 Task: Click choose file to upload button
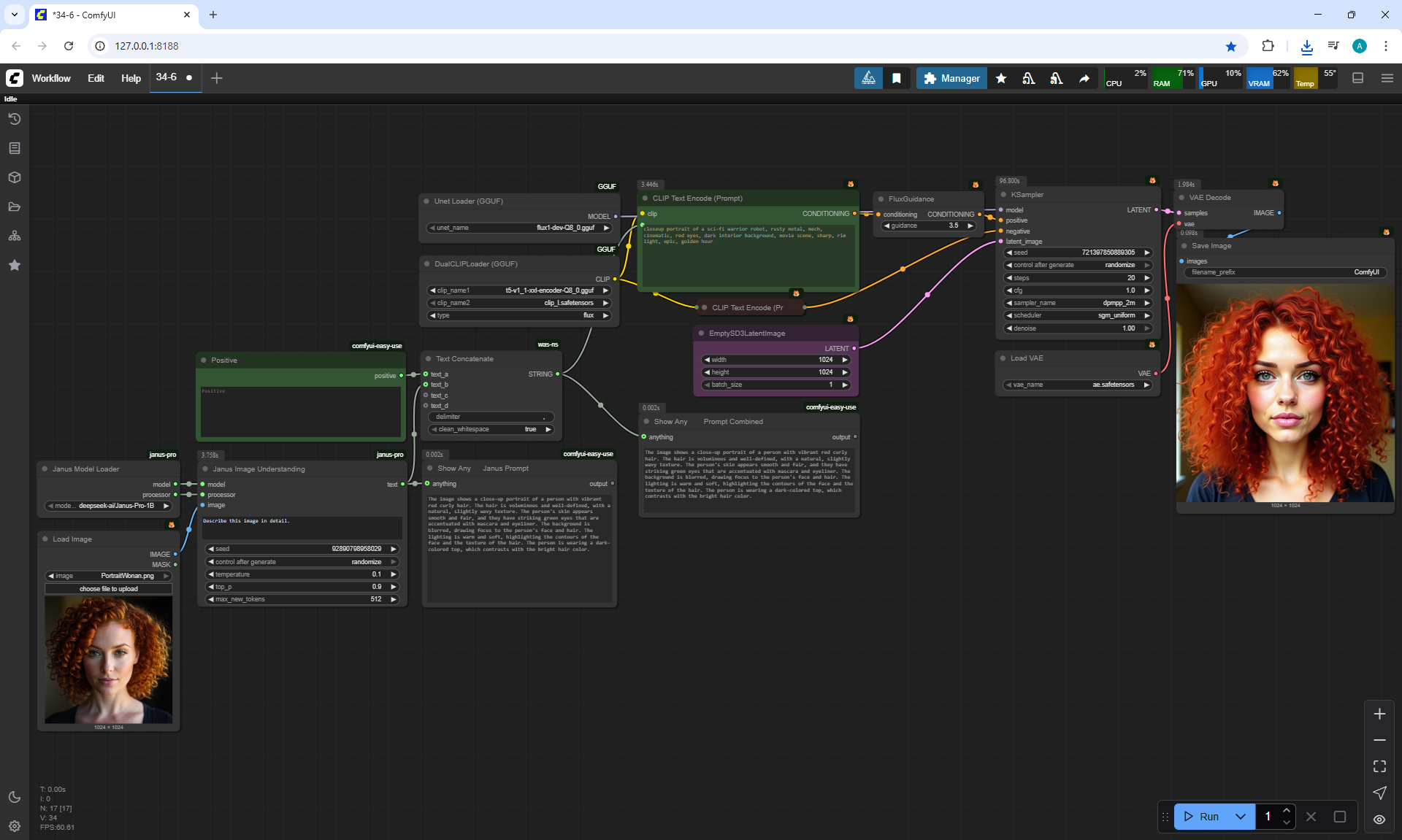(108, 588)
